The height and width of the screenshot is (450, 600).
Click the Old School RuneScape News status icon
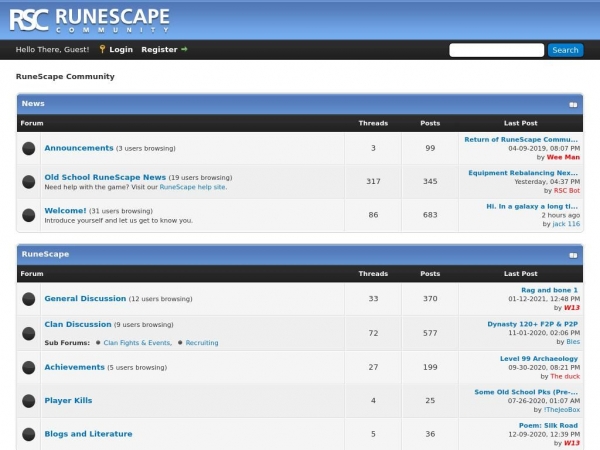tap(29, 182)
